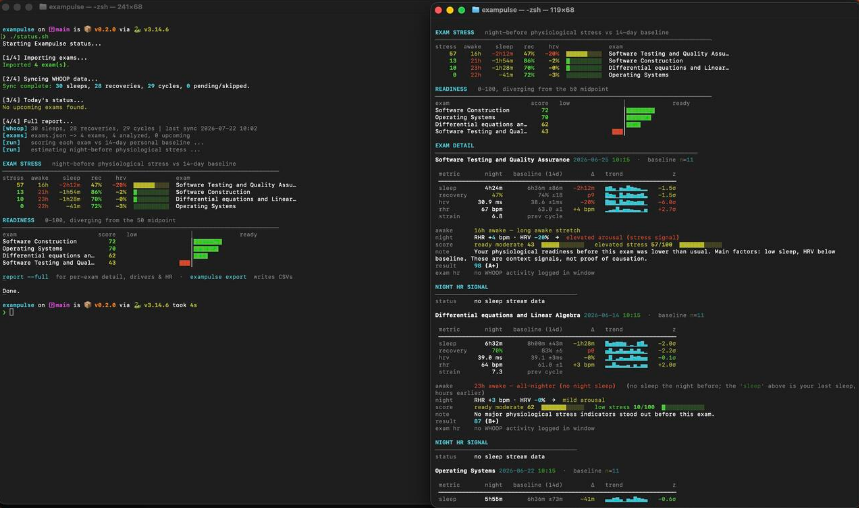The width and height of the screenshot is (859, 508).
Task: Click the red readiness bar in the left window
Action: (x=185, y=263)
